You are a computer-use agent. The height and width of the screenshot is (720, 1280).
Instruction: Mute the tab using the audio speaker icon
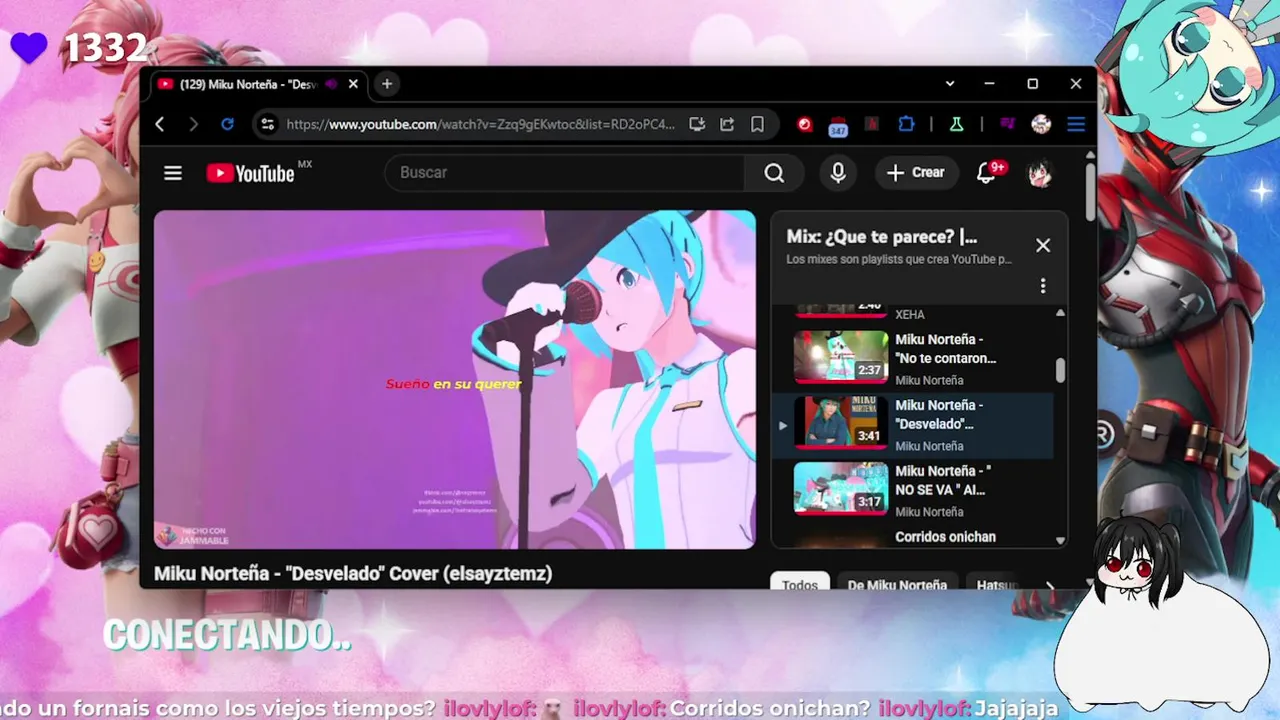[x=331, y=84]
